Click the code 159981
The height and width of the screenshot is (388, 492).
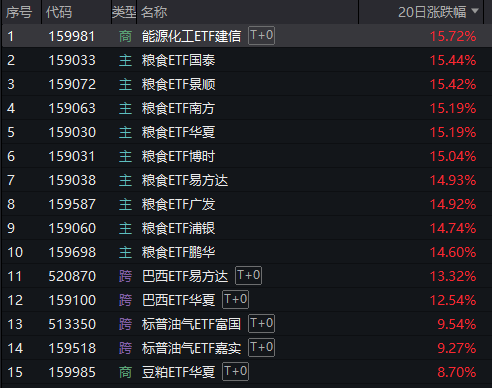point(72,36)
